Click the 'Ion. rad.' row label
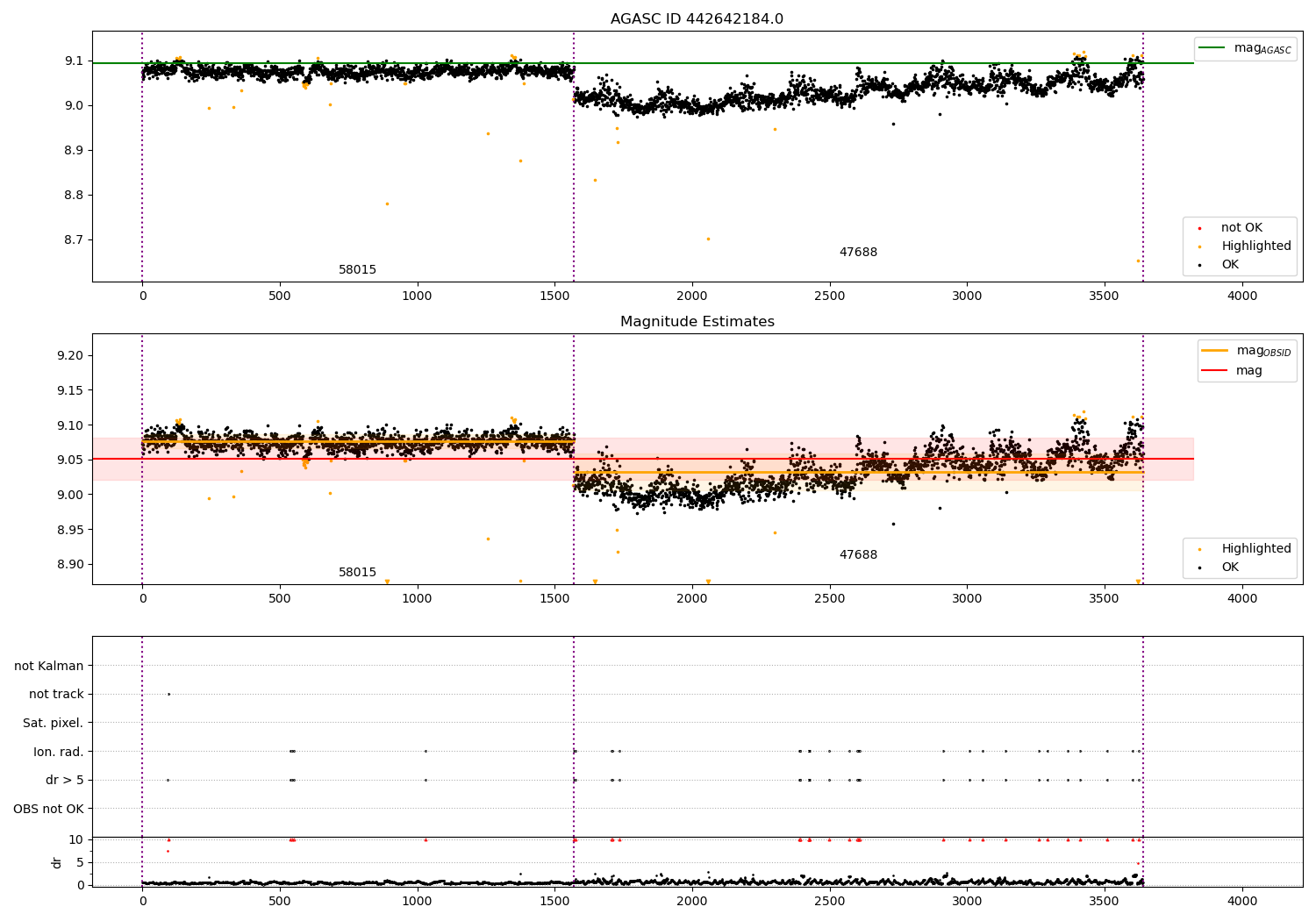1316x921 pixels. pyautogui.click(x=59, y=753)
